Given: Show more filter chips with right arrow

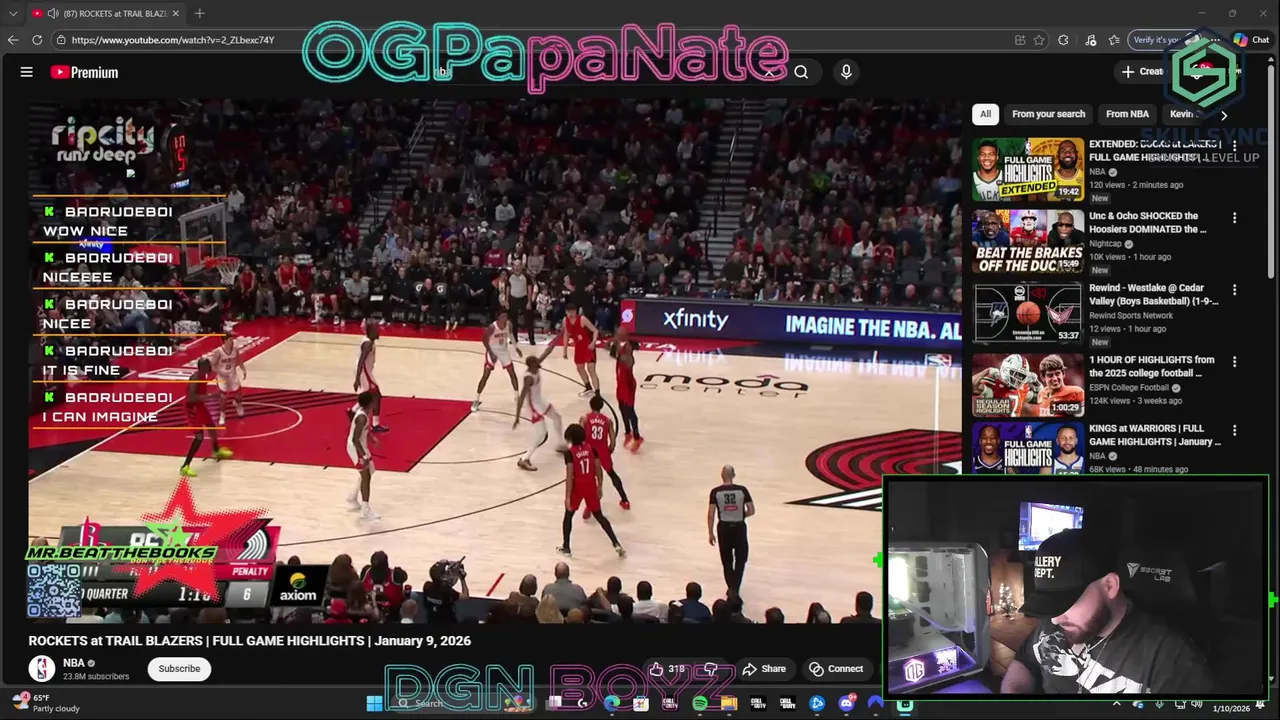Looking at the screenshot, I should coord(1223,115).
